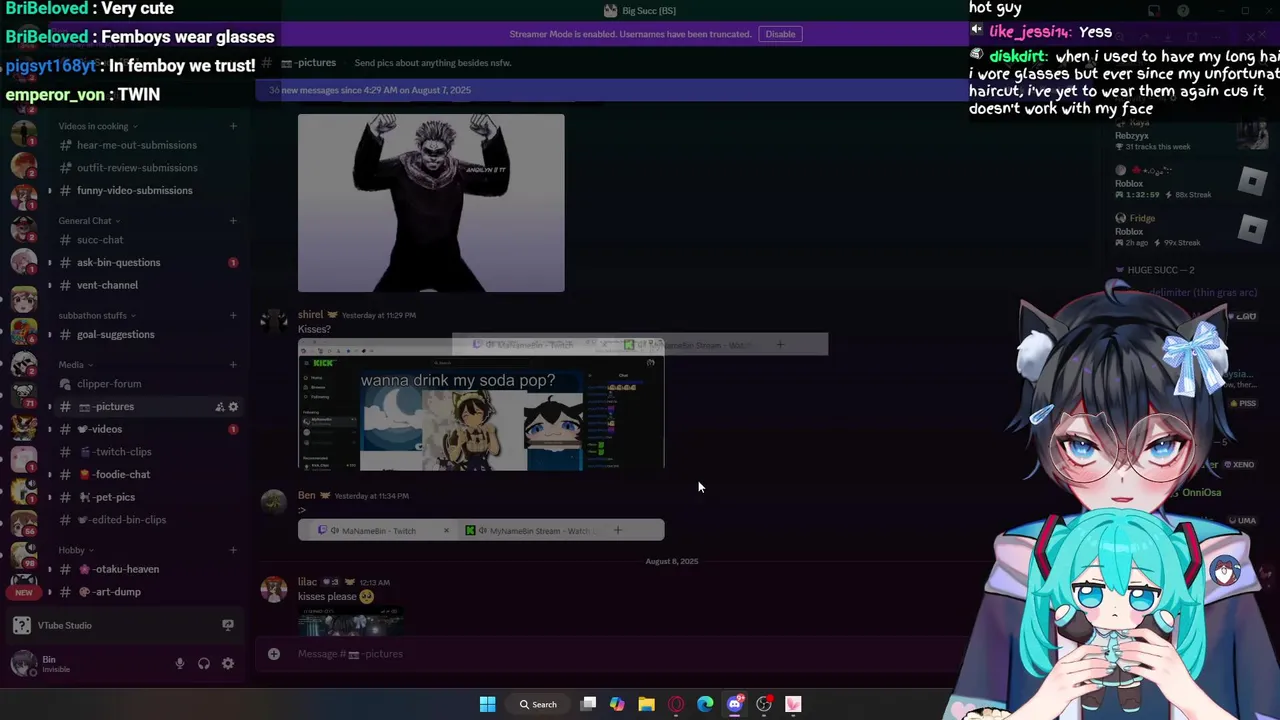Disable Streamer Mode via banner button
The height and width of the screenshot is (720, 1280).
pos(780,34)
